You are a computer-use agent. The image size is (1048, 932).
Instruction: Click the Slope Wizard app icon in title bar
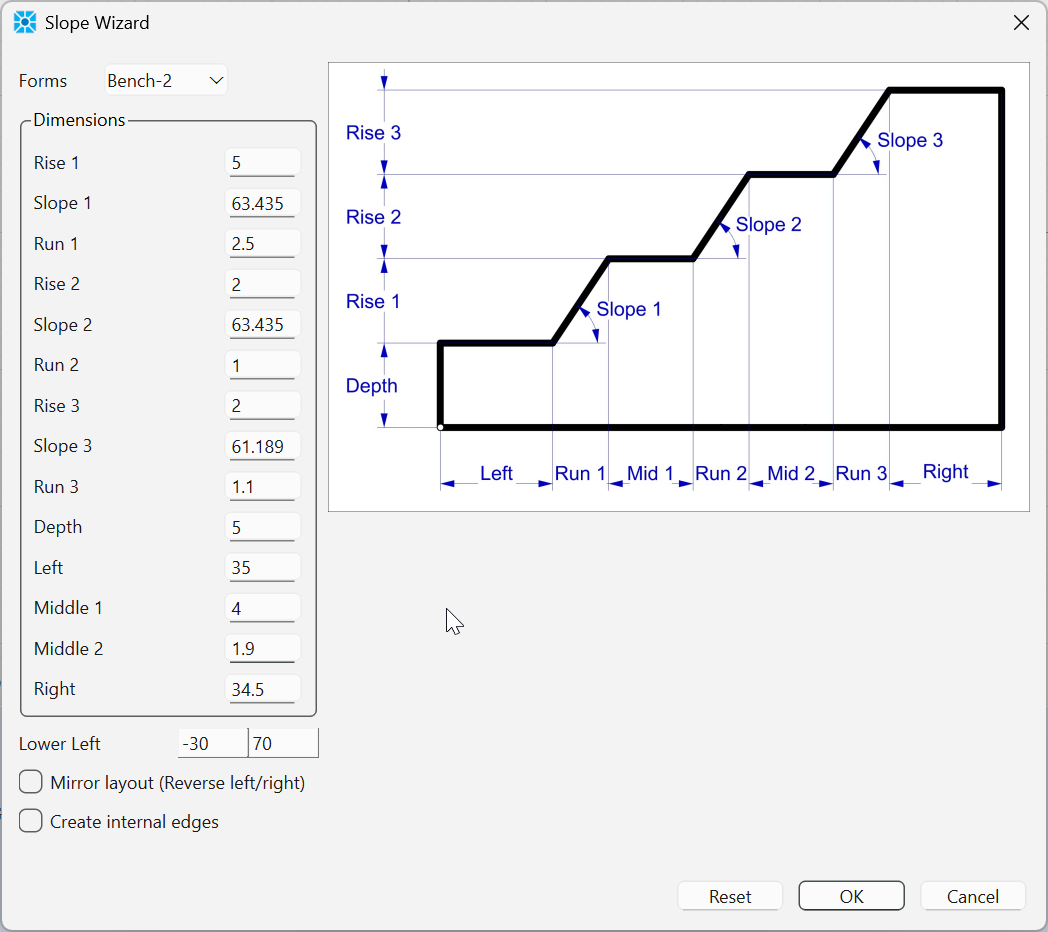tap(25, 23)
